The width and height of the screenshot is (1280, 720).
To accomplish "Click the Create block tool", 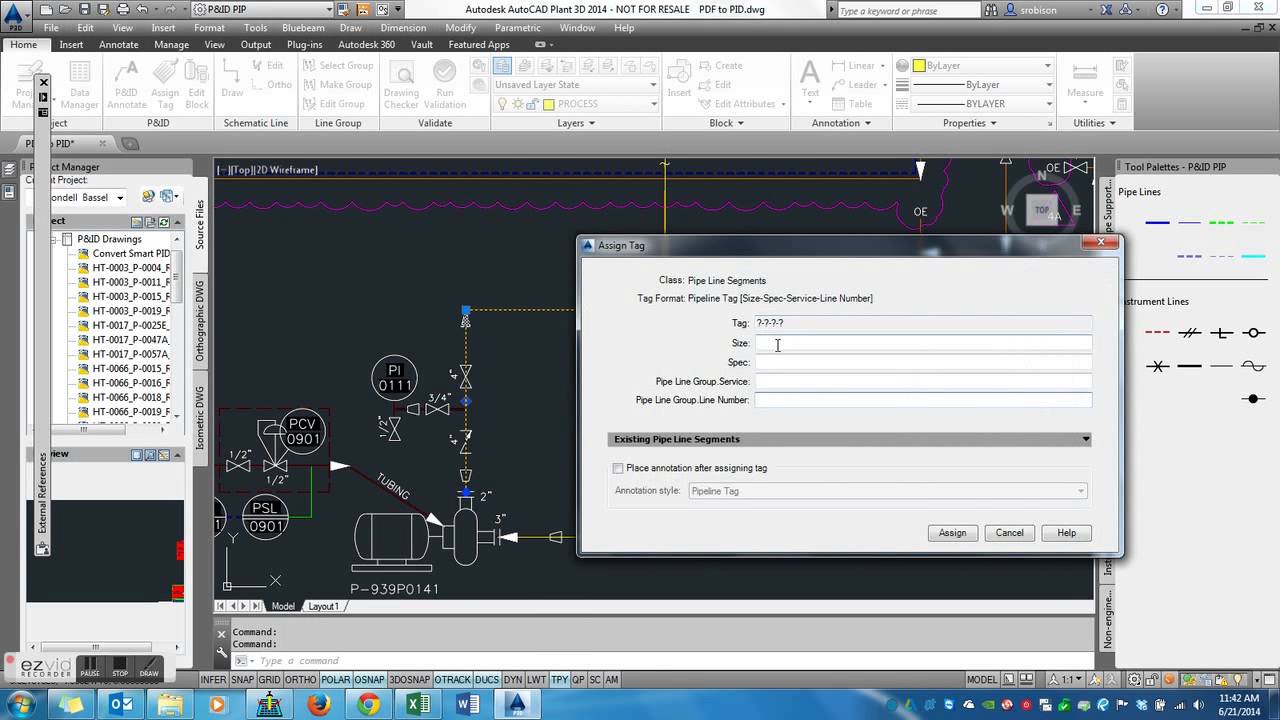I will coord(720,66).
